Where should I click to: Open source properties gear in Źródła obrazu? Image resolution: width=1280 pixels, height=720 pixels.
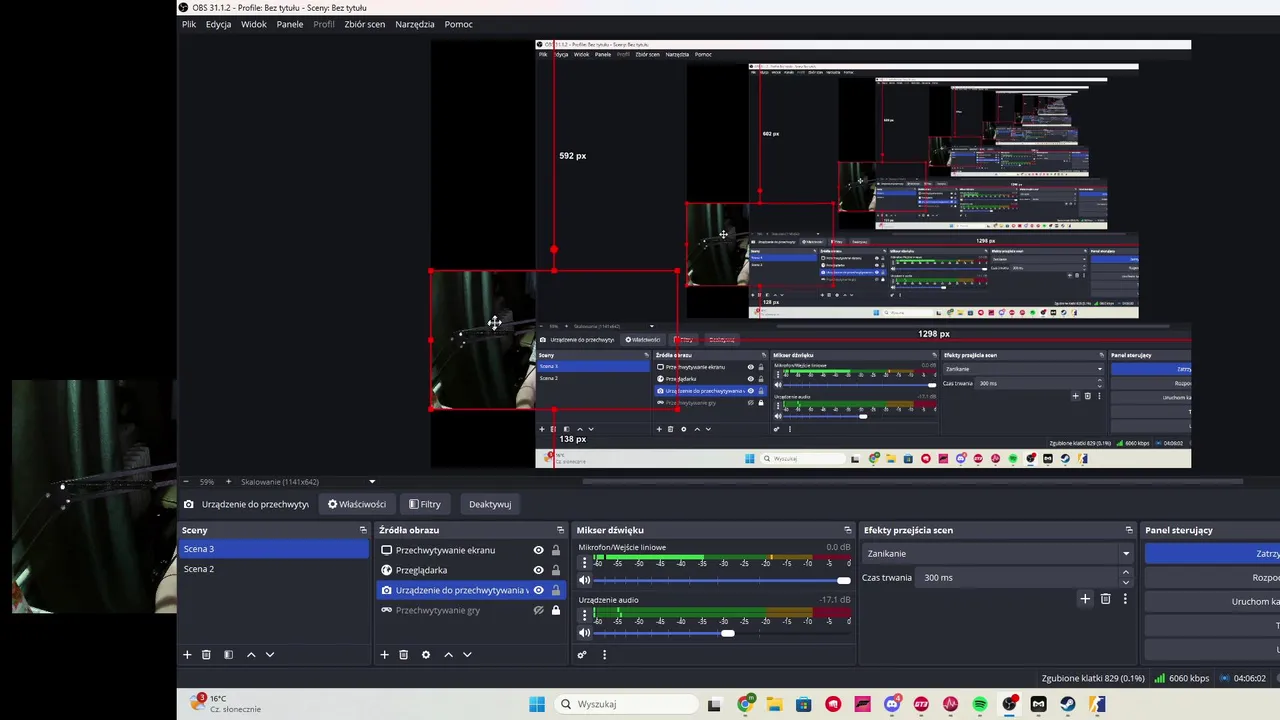click(426, 655)
